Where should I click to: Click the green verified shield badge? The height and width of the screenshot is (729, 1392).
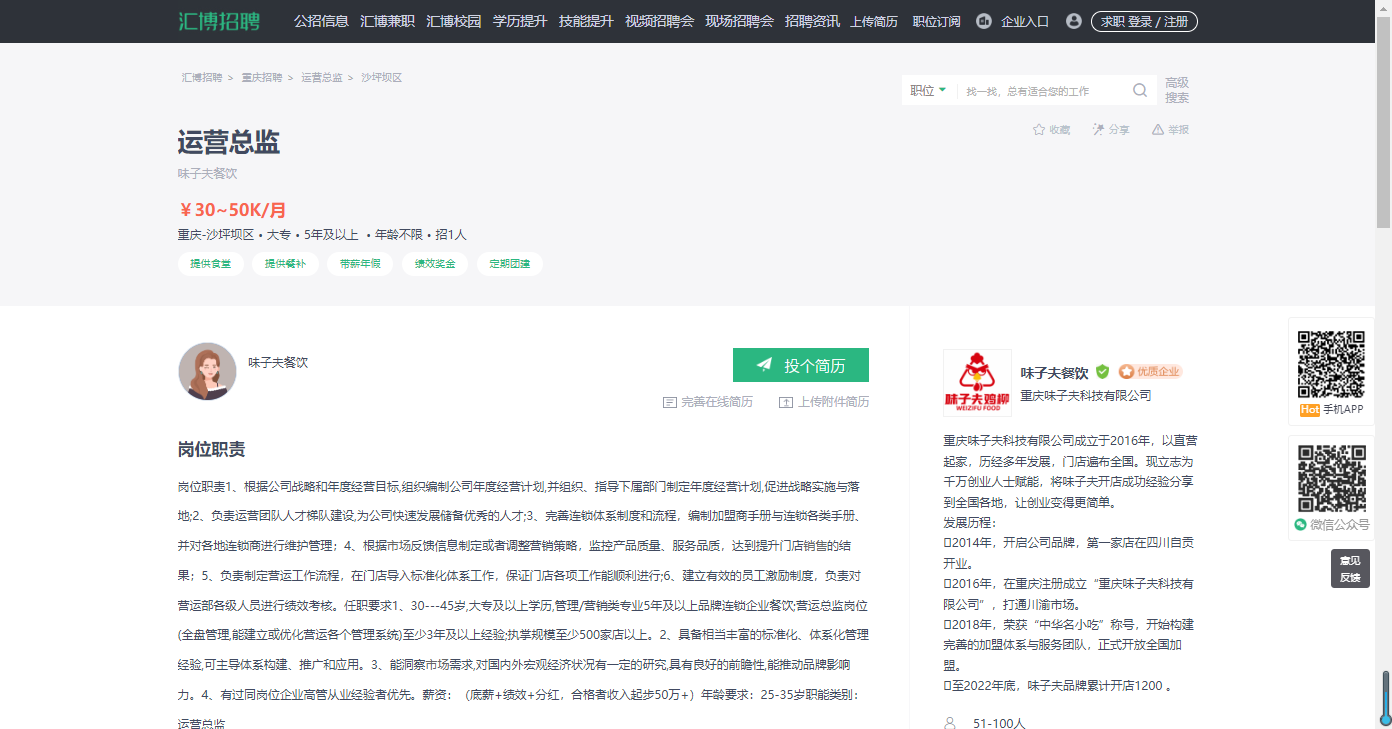(1102, 371)
